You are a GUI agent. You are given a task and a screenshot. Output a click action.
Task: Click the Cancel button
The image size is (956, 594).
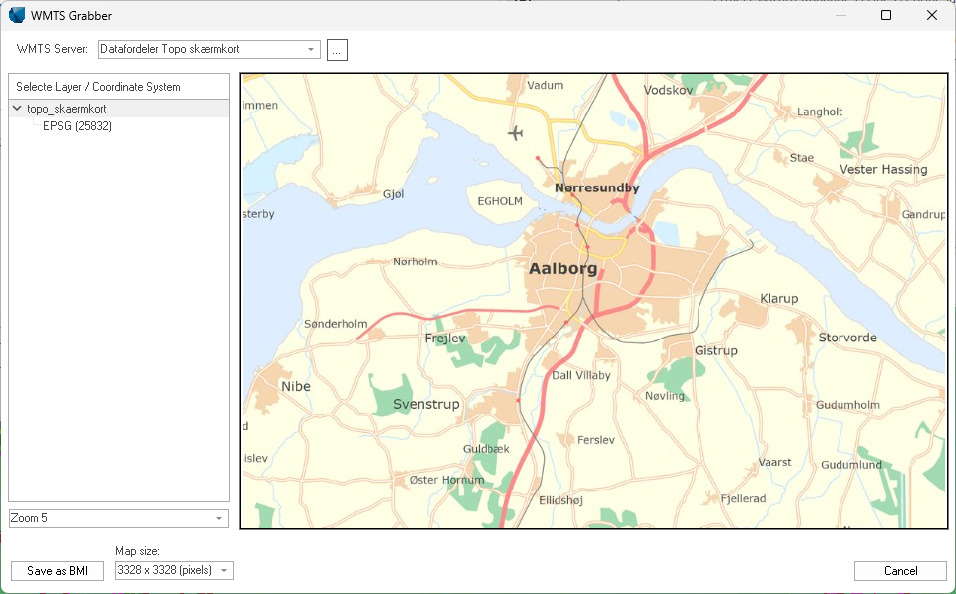click(900, 571)
